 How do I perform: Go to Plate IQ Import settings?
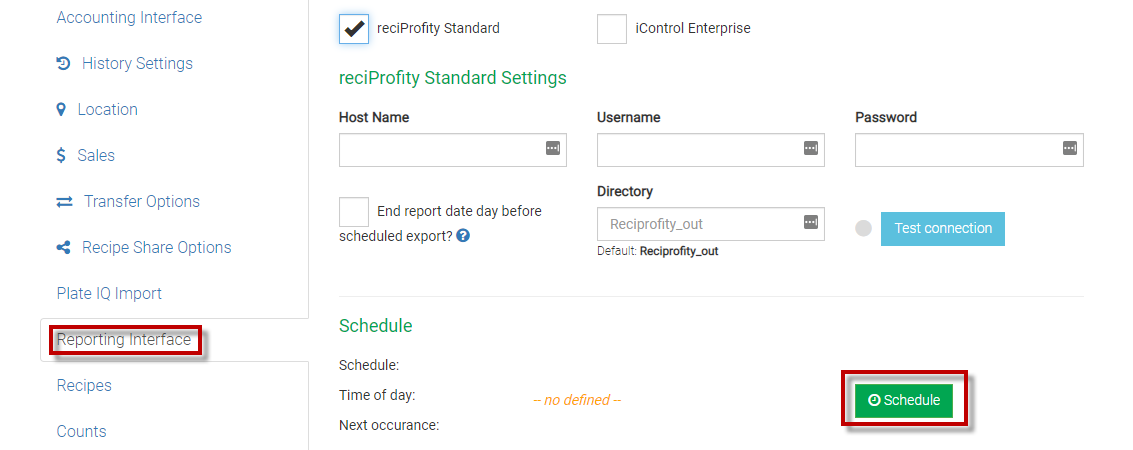click(x=109, y=293)
